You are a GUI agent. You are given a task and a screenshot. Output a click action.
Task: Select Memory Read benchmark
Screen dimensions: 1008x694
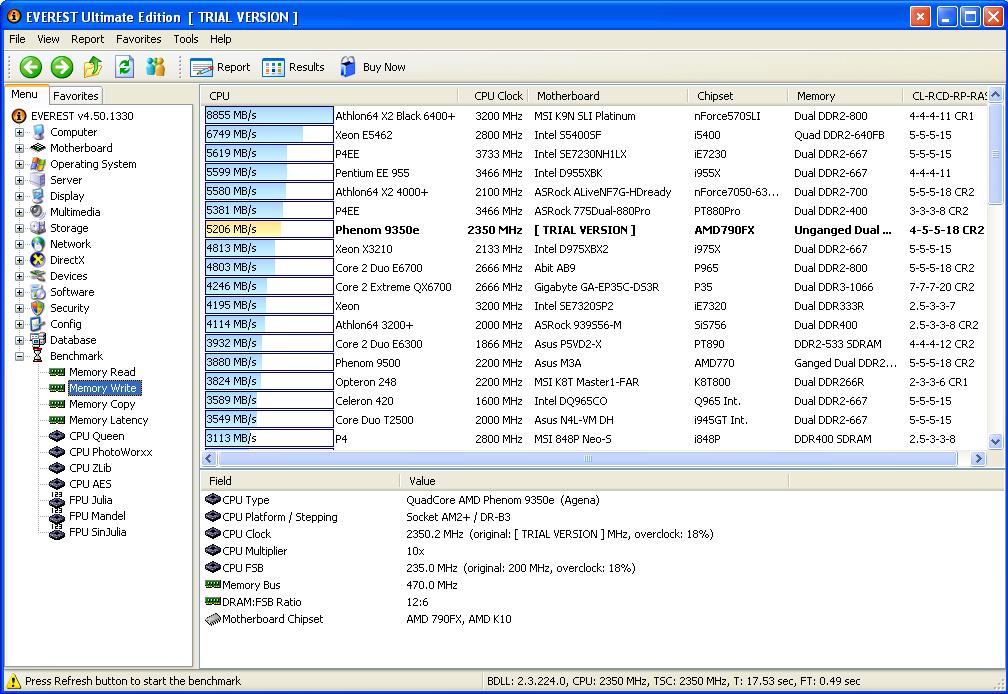(x=102, y=372)
